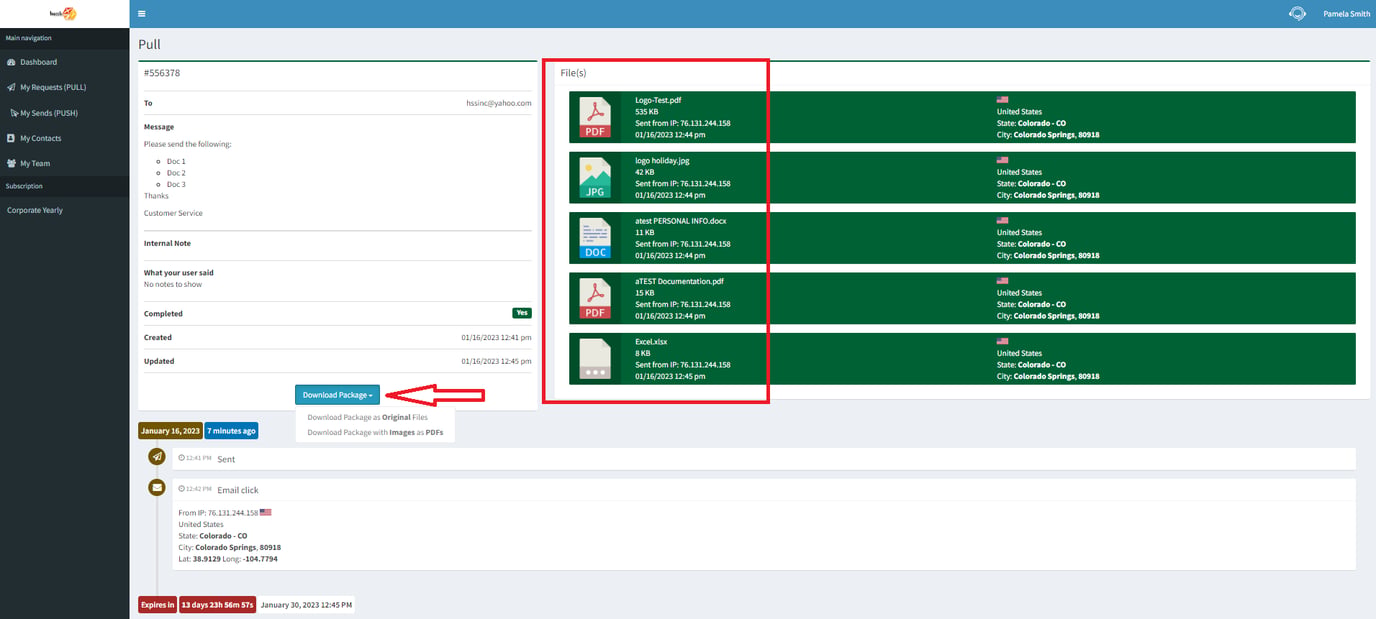1376x619 pixels.
Task: Click the US flag in the Excel.xlsx row
Action: 1003,341
